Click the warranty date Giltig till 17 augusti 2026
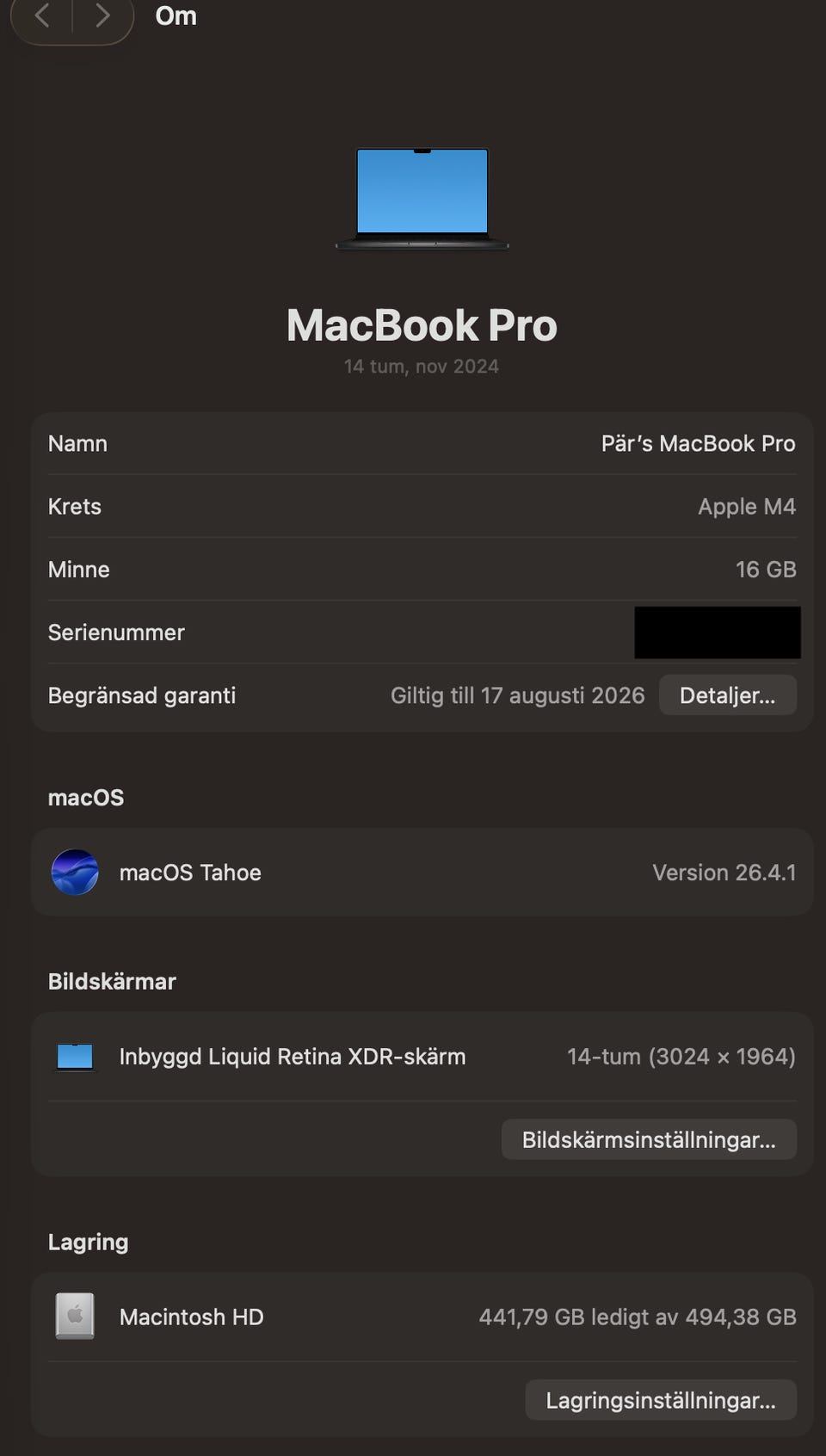This screenshot has width=826, height=1456. point(517,695)
